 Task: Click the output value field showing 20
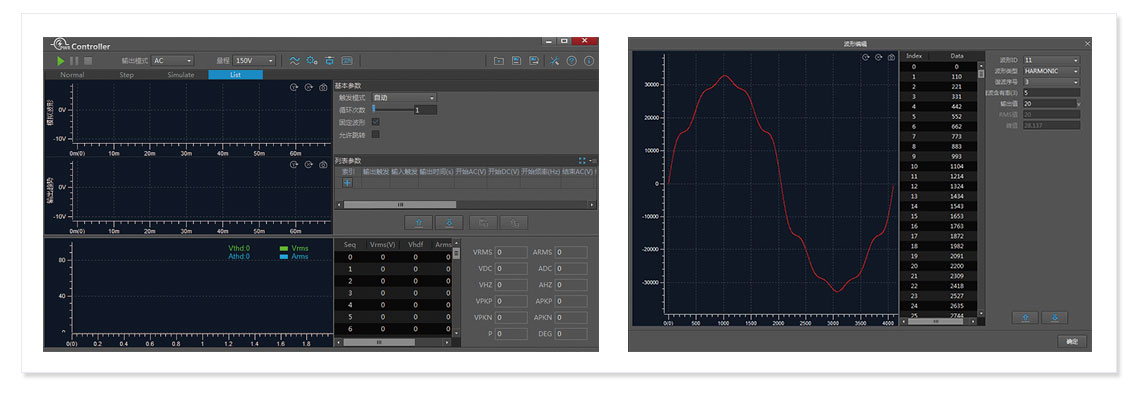click(x=1048, y=104)
